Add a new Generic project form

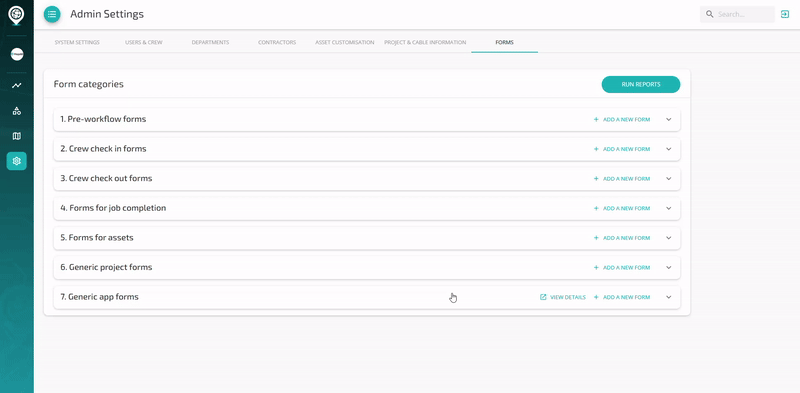pyautogui.click(x=622, y=267)
